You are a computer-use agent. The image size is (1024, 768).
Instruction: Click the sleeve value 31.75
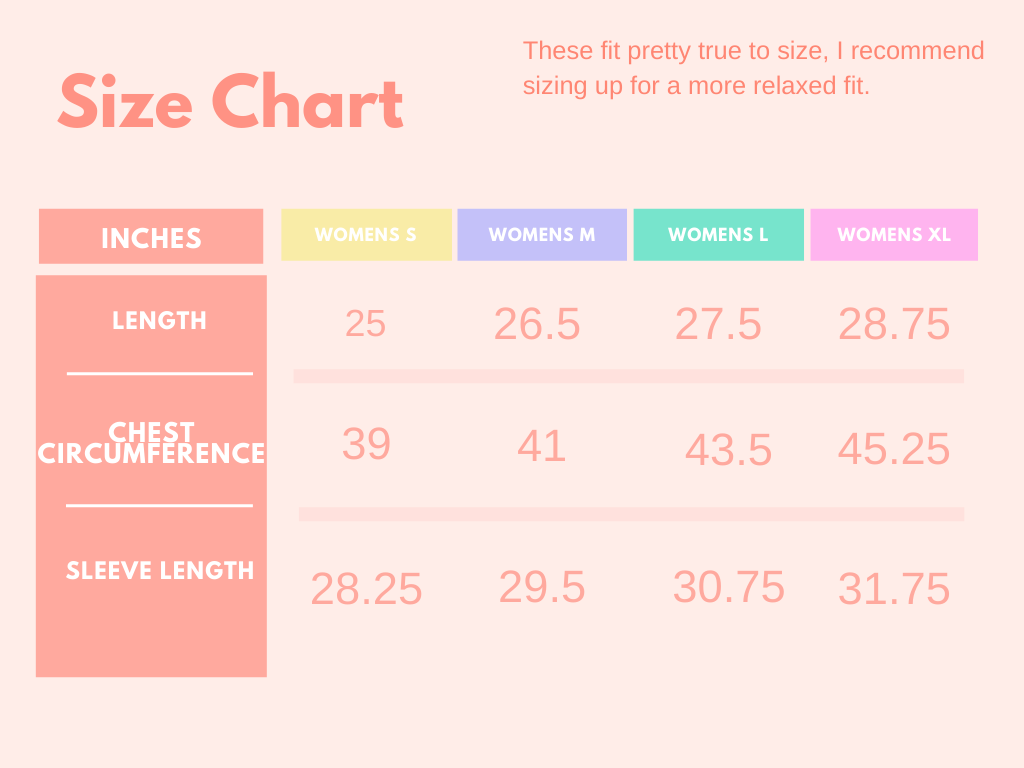pyautogui.click(x=894, y=589)
